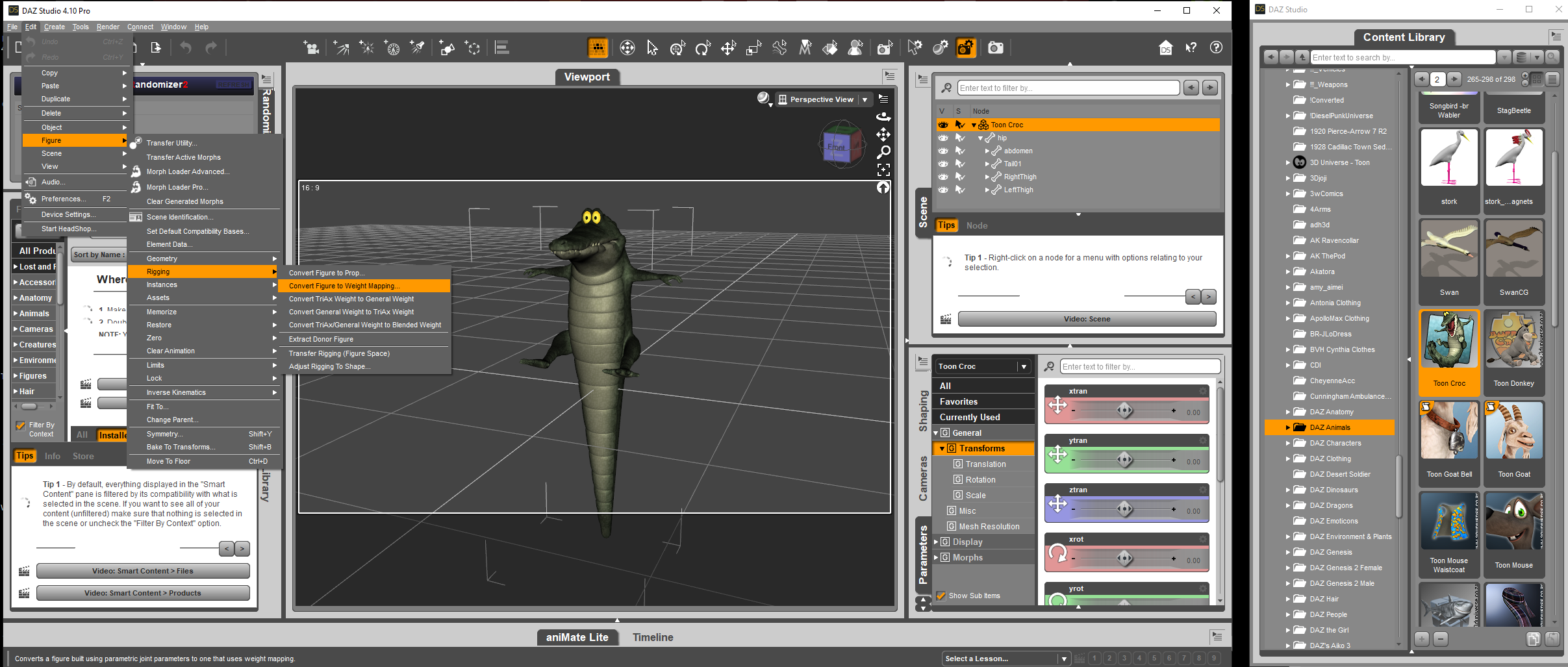
Task: Open the Help question mark icon
Action: pyautogui.click(x=1216, y=47)
